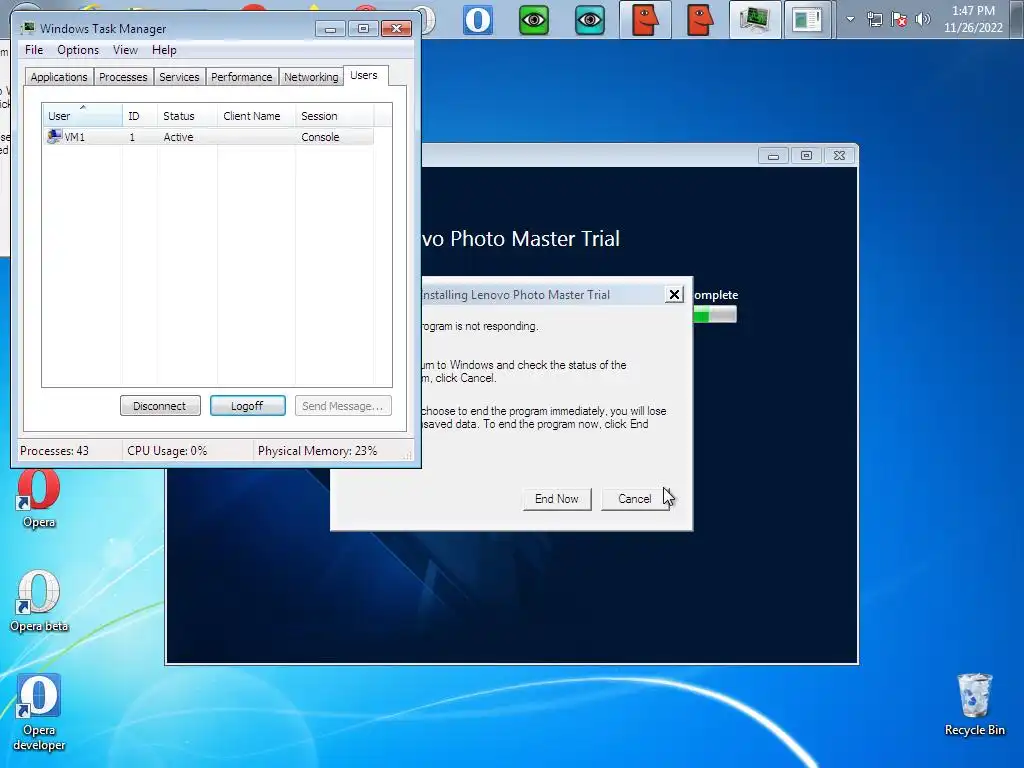Select the Users tab

[364, 75]
